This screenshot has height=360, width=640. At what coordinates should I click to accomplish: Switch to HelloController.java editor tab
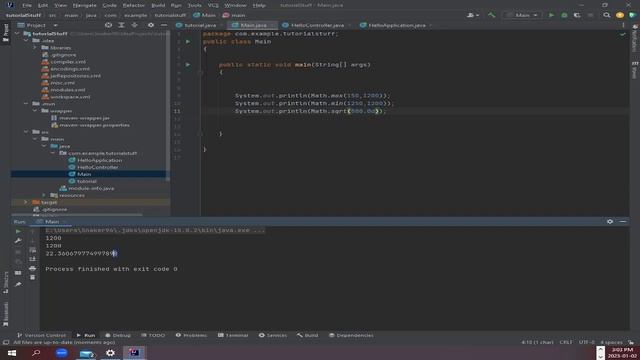[x=317, y=25]
